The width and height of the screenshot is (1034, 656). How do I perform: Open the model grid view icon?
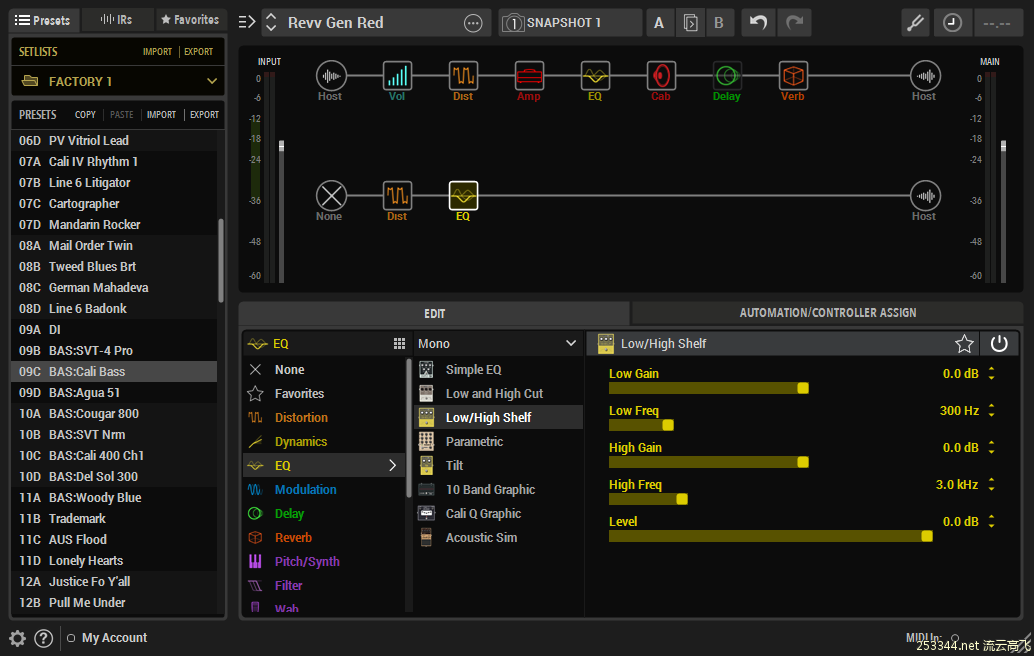(399, 343)
